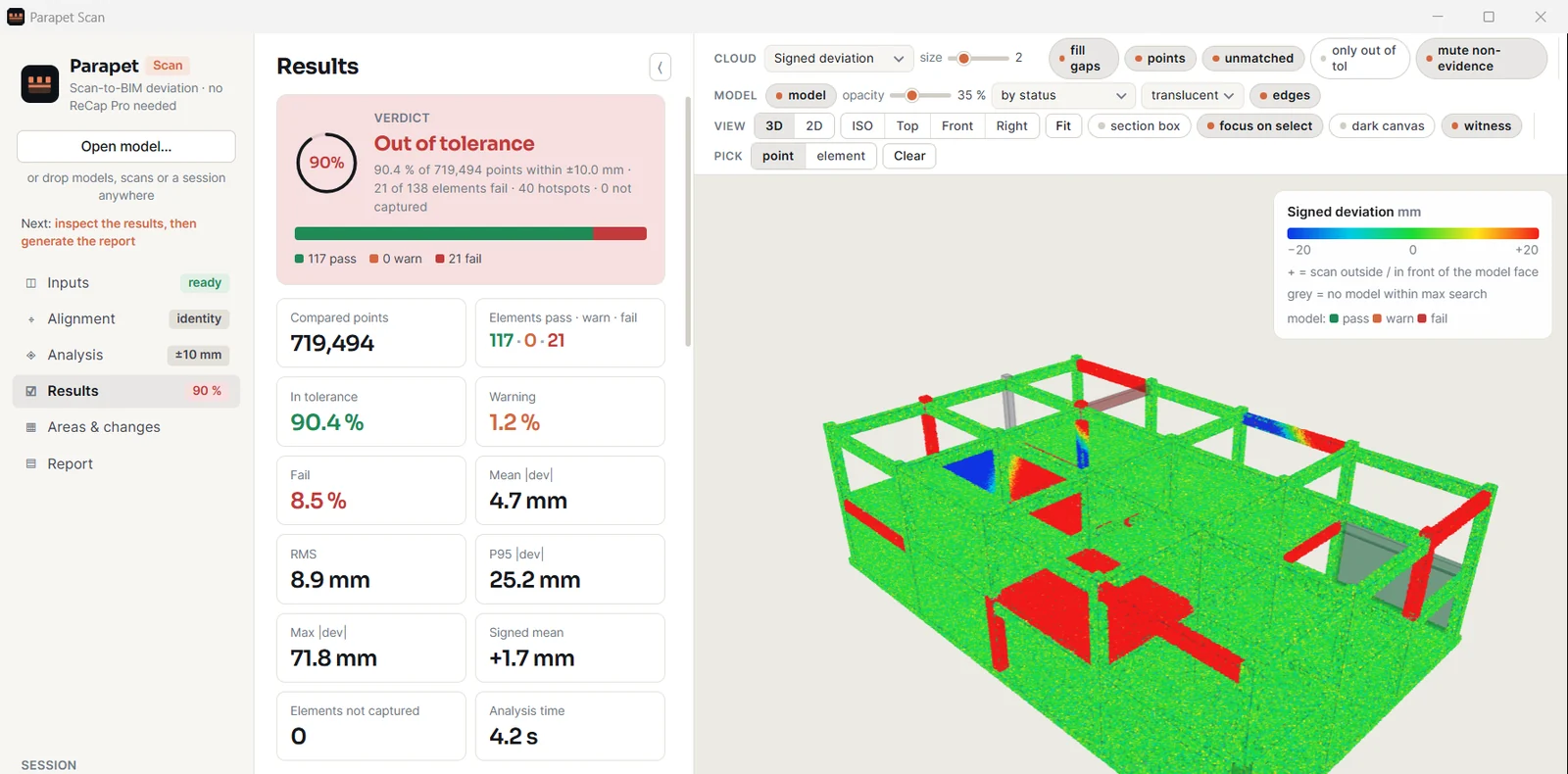Open the Signed deviation cloud dropdown
This screenshot has width=1568, height=774.
coord(839,59)
